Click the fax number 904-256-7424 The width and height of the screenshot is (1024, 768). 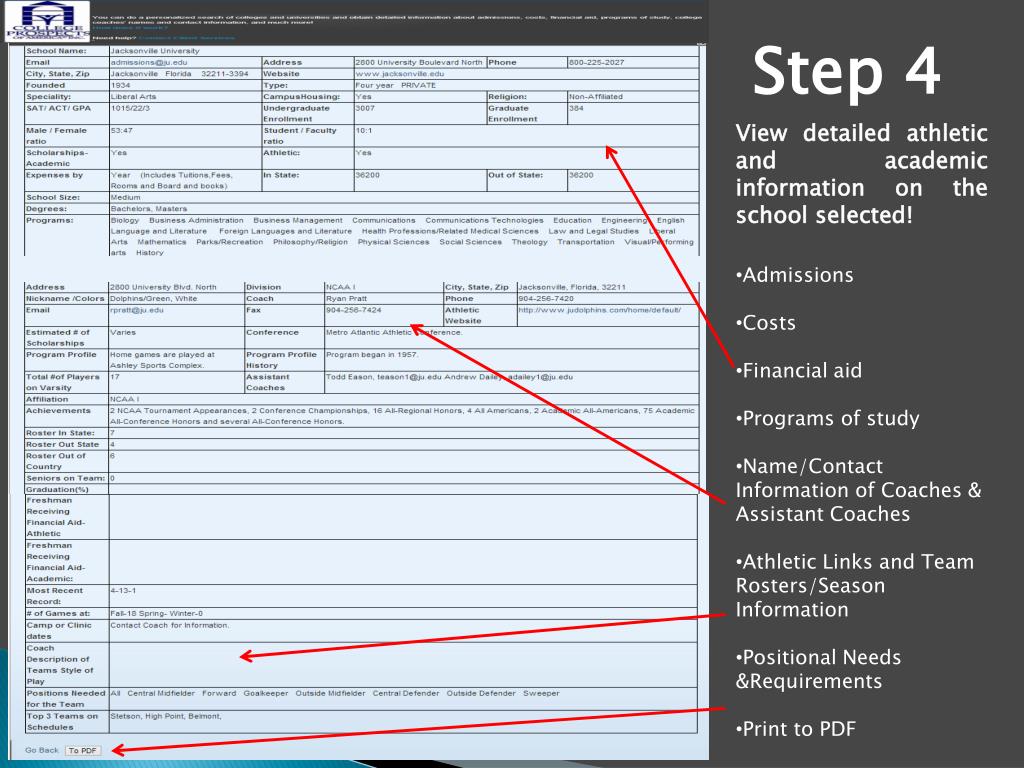tap(353, 310)
